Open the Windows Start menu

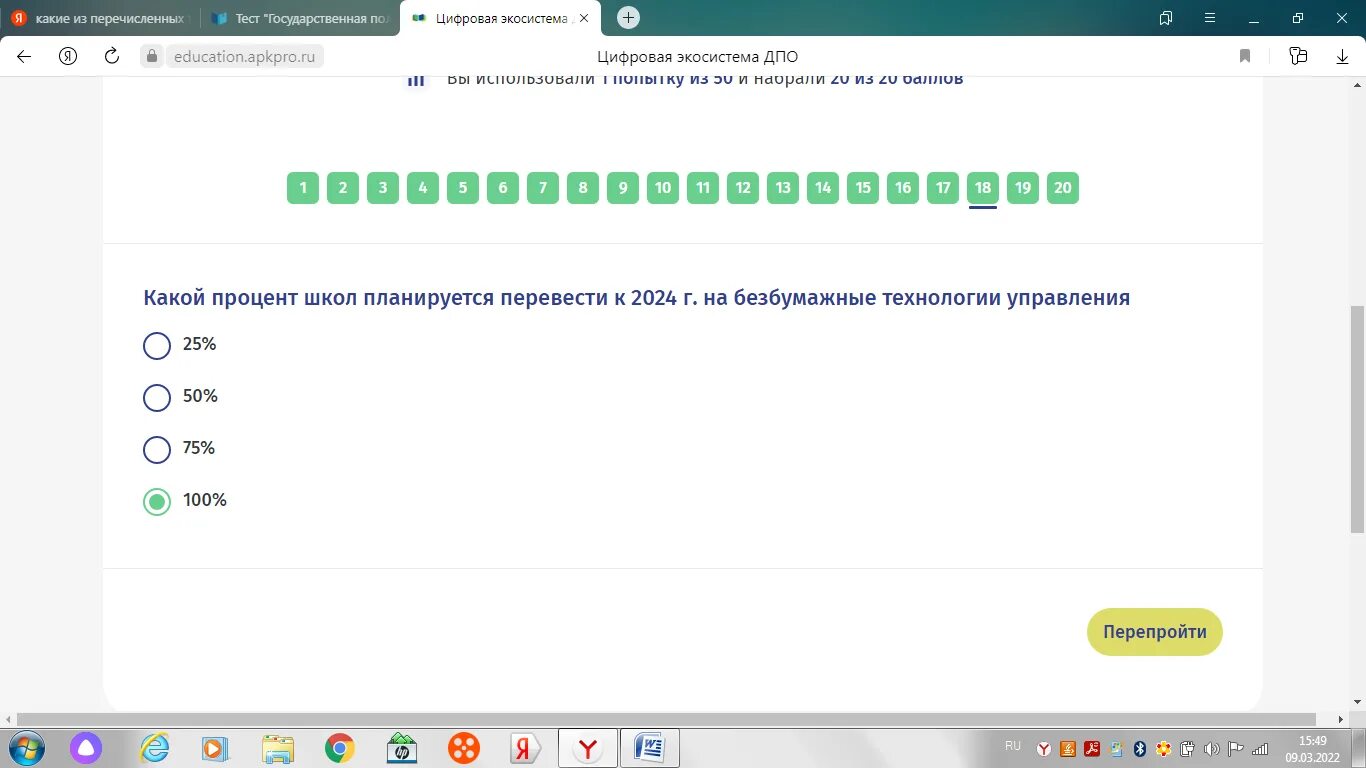[x=27, y=748]
